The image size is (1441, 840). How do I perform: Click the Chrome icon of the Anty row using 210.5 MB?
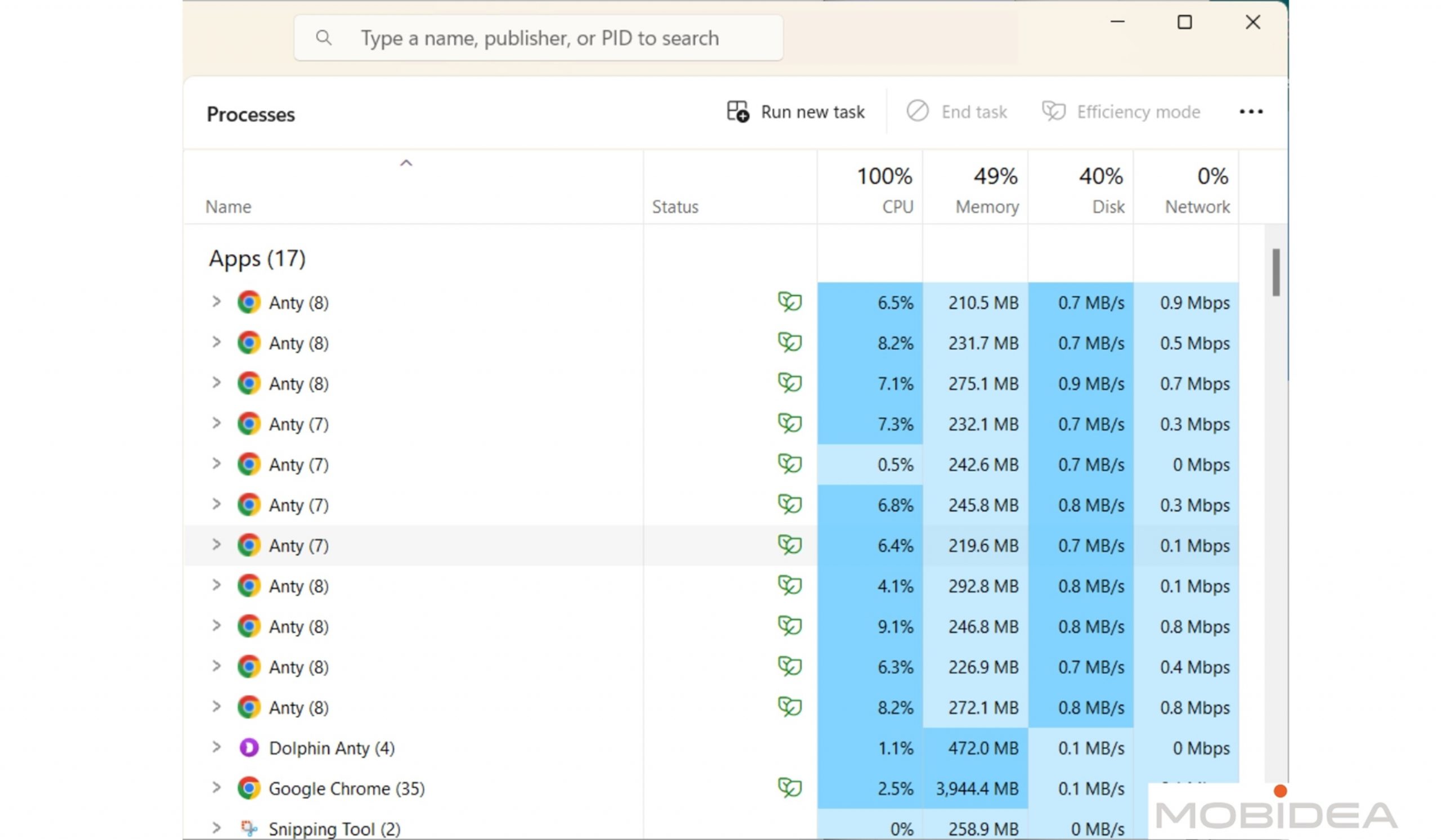click(x=249, y=302)
